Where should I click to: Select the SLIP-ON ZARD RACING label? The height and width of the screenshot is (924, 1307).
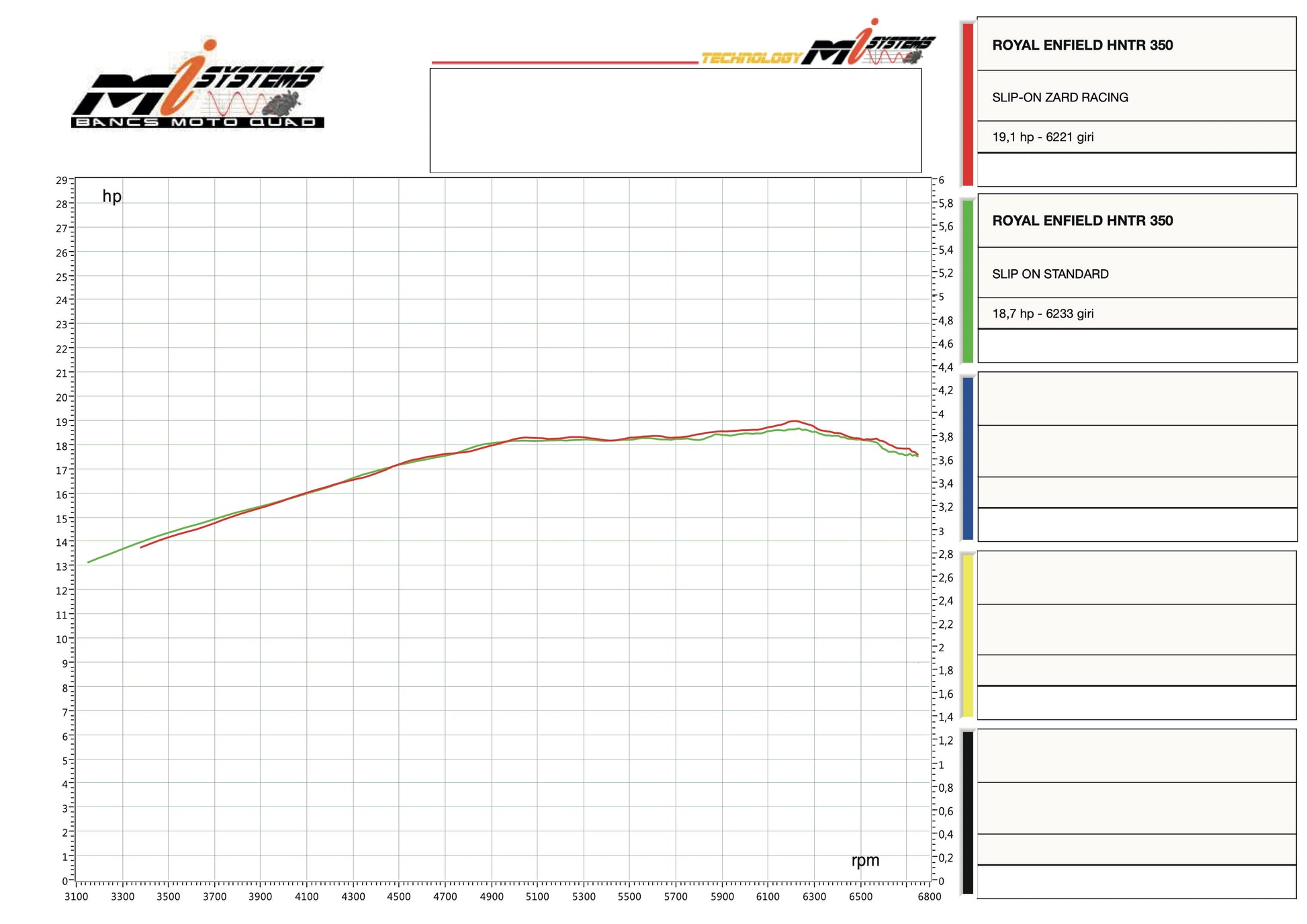click(1059, 97)
